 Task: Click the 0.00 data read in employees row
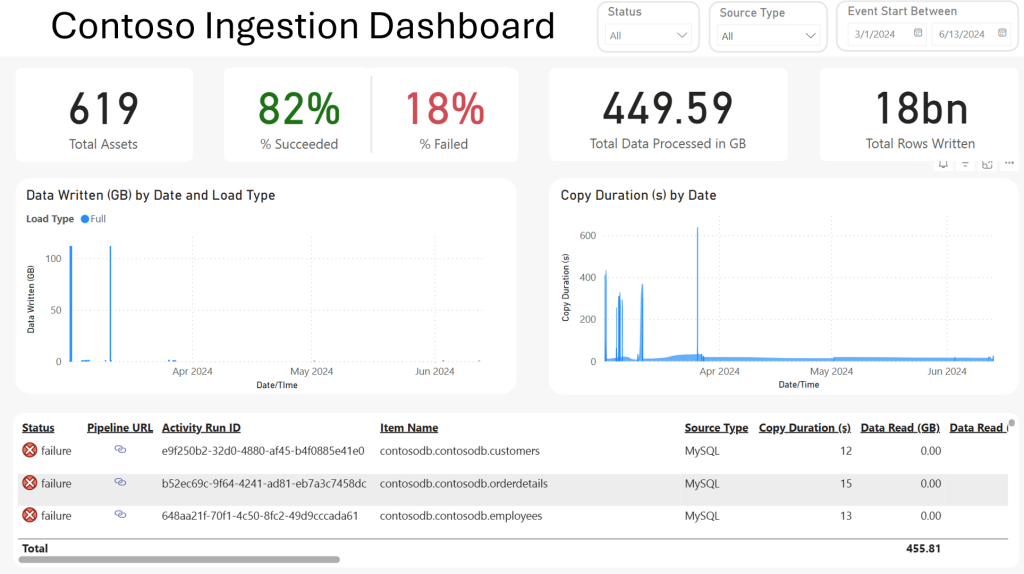pyautogui.click(x=931, y=516)
